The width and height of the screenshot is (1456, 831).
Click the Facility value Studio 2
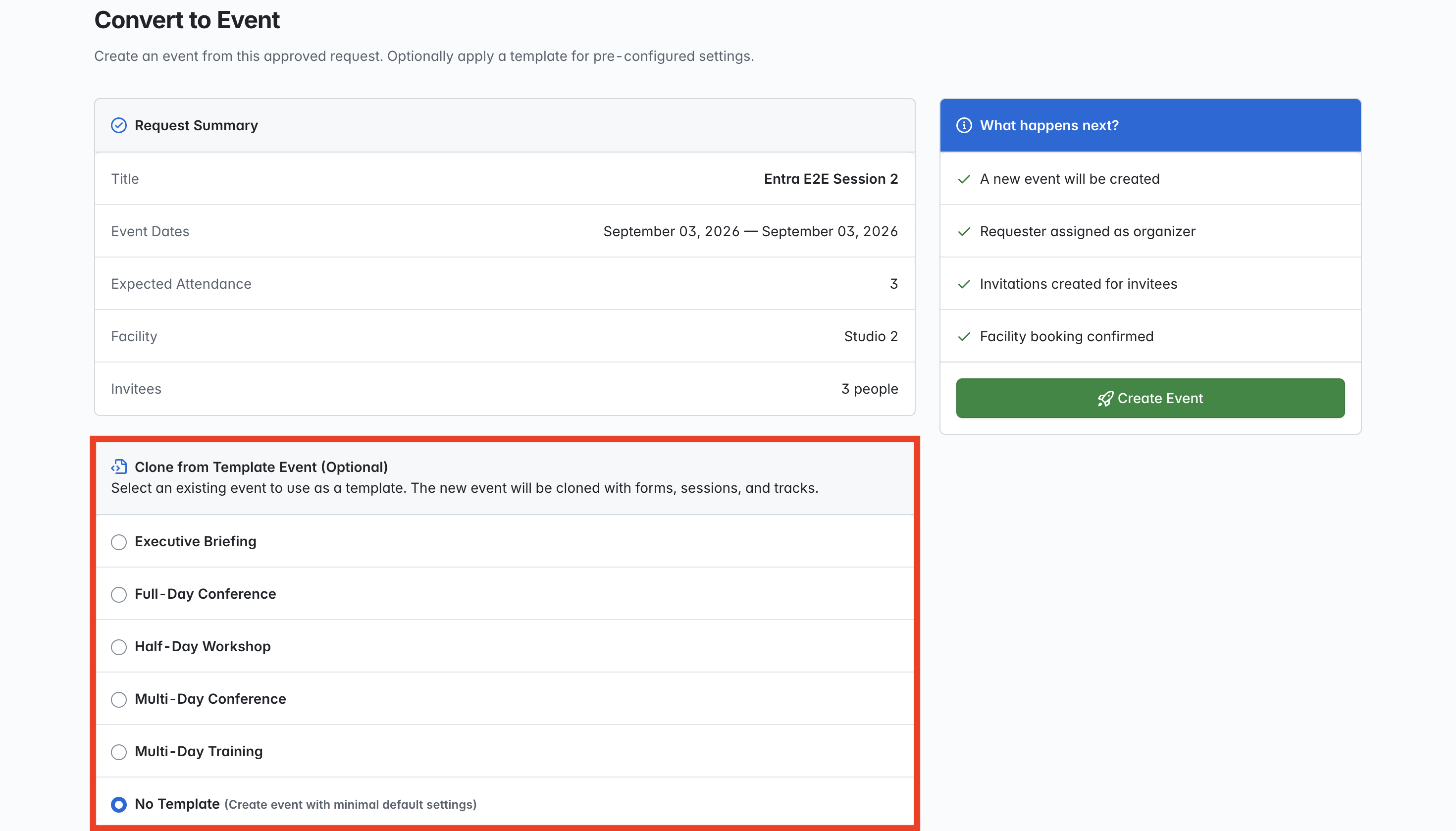[x=871, y=337]
